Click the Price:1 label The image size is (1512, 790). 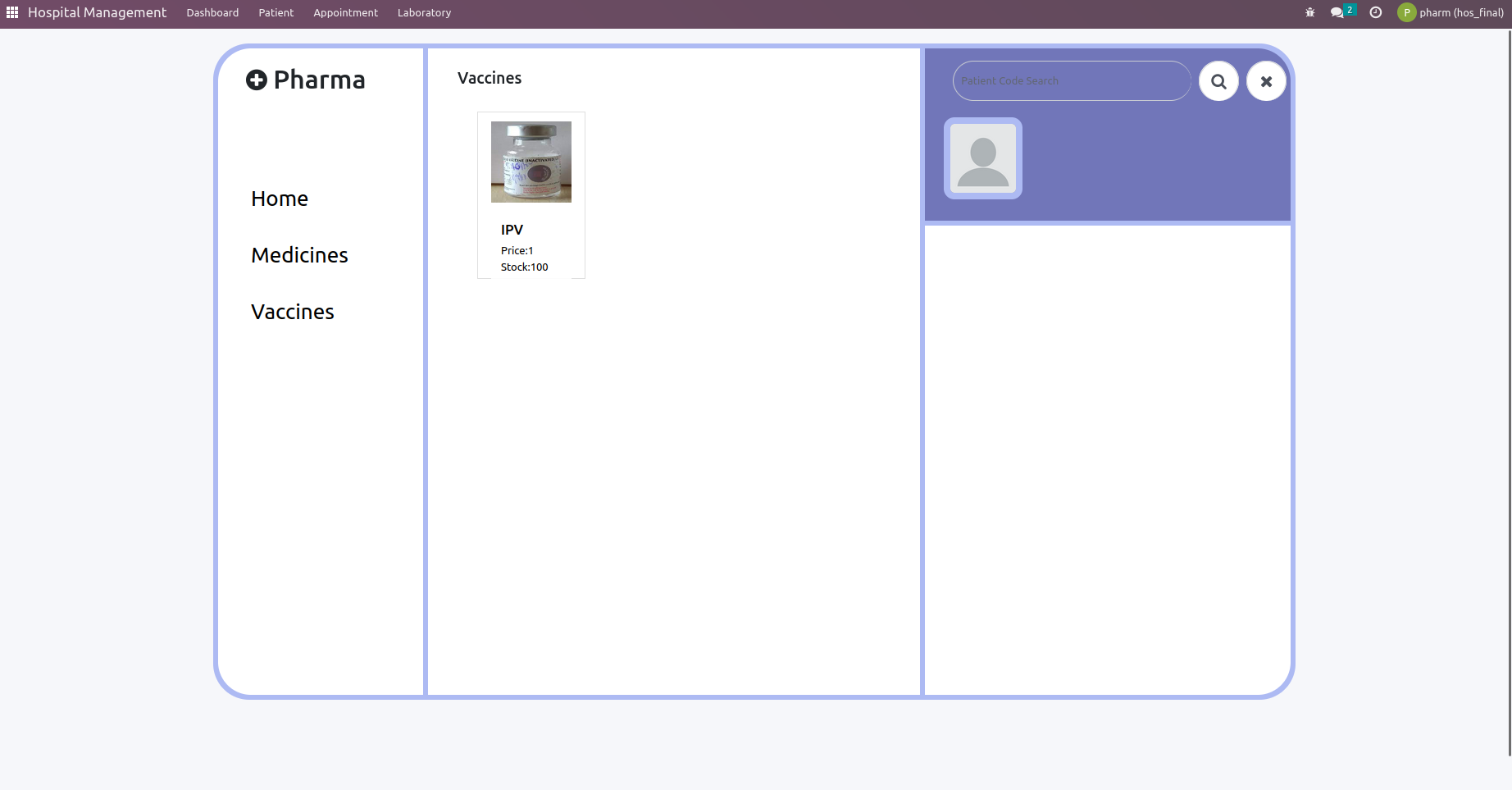tap(517, 250)
